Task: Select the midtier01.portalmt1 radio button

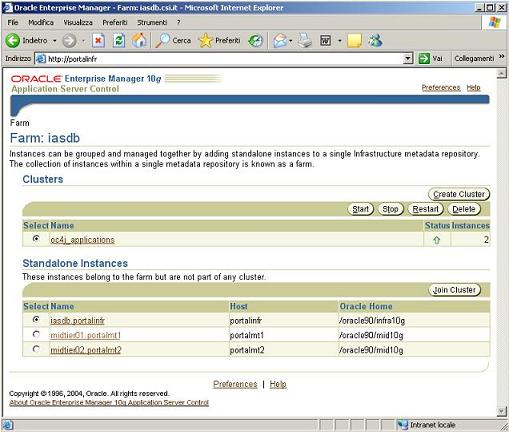Action: 36,334
